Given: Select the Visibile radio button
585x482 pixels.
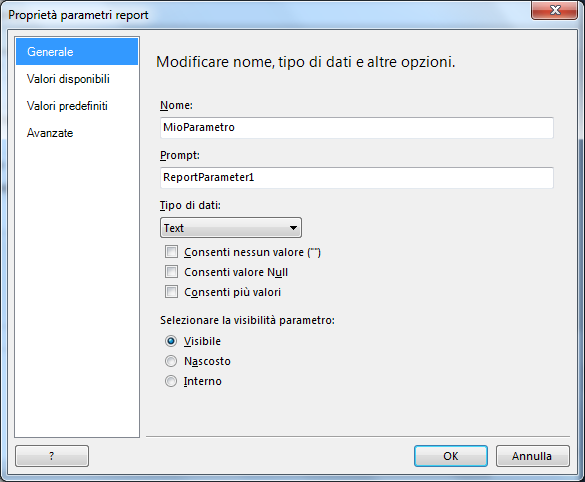Looking at the screenshot, I should click(171, 341).
